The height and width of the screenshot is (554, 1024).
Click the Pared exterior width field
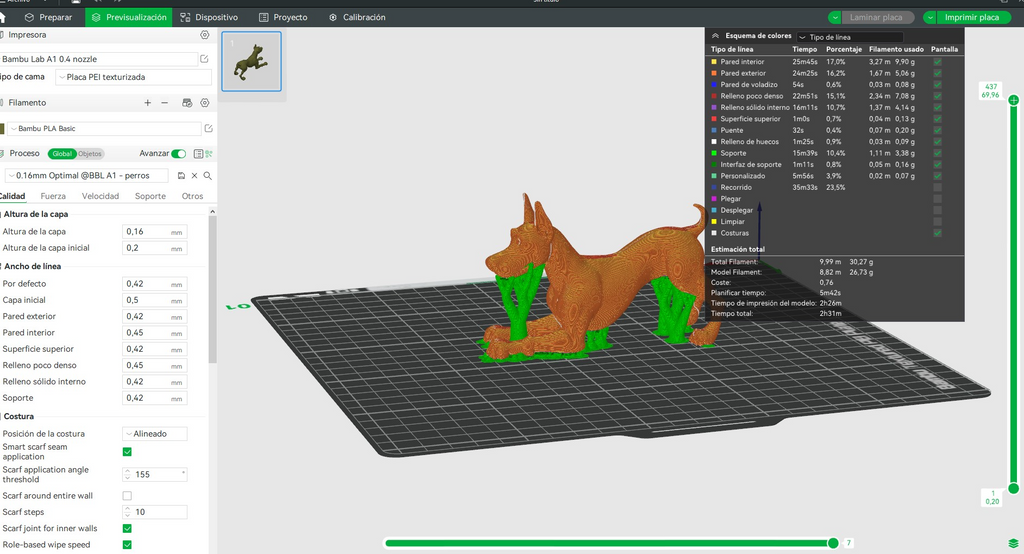155,316
